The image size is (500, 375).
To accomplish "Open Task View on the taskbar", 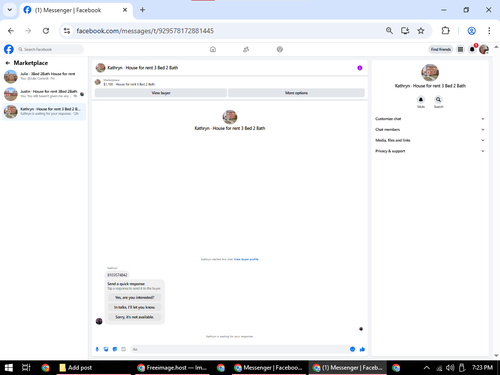I will (x=26, y=367).
